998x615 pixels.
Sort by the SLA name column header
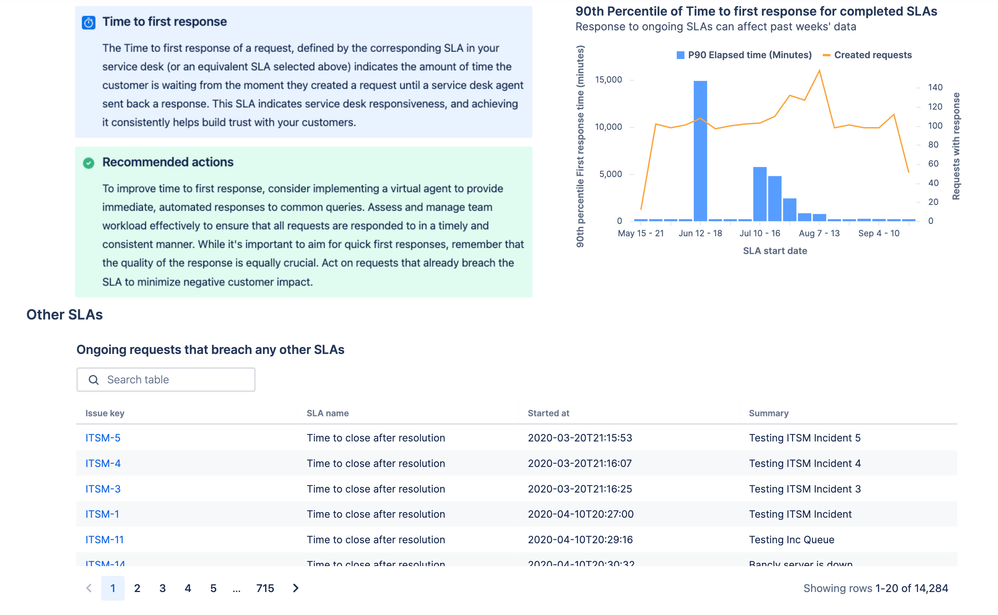click(x=328, y=413)
